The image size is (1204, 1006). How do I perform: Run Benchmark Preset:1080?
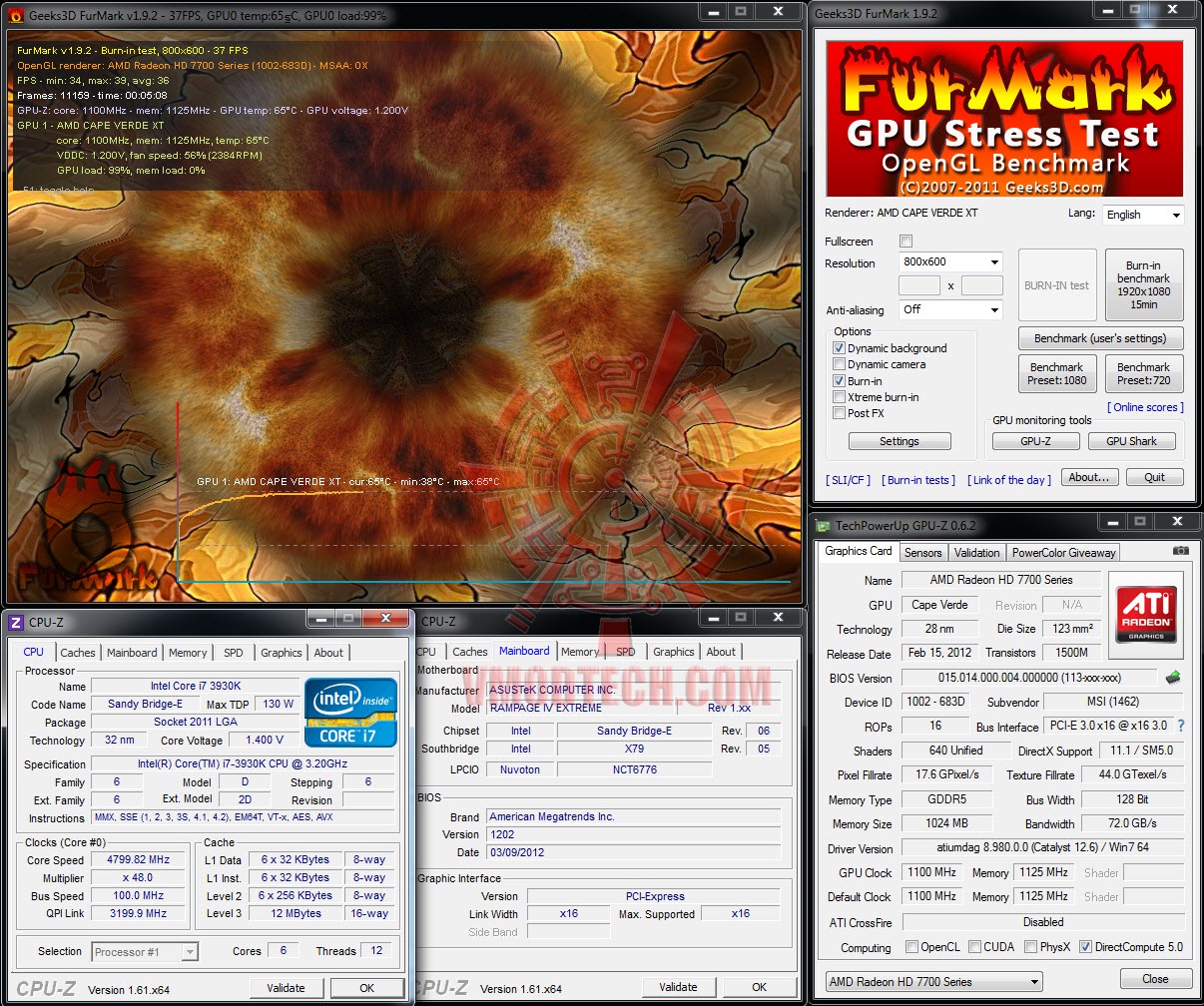tap(1057, 373)
